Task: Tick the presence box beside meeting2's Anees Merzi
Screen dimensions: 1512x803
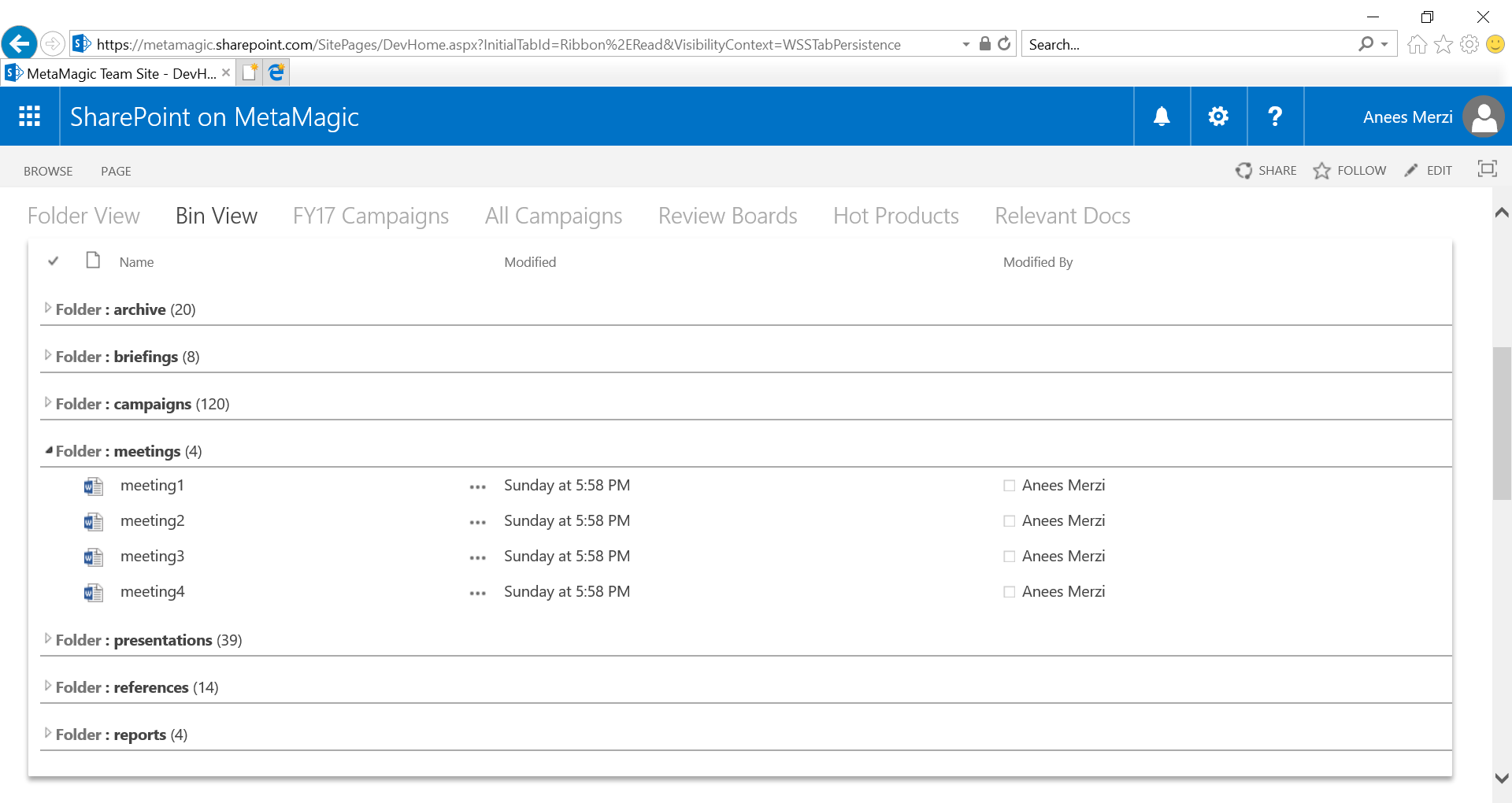Action: [x=1009, y=521]
